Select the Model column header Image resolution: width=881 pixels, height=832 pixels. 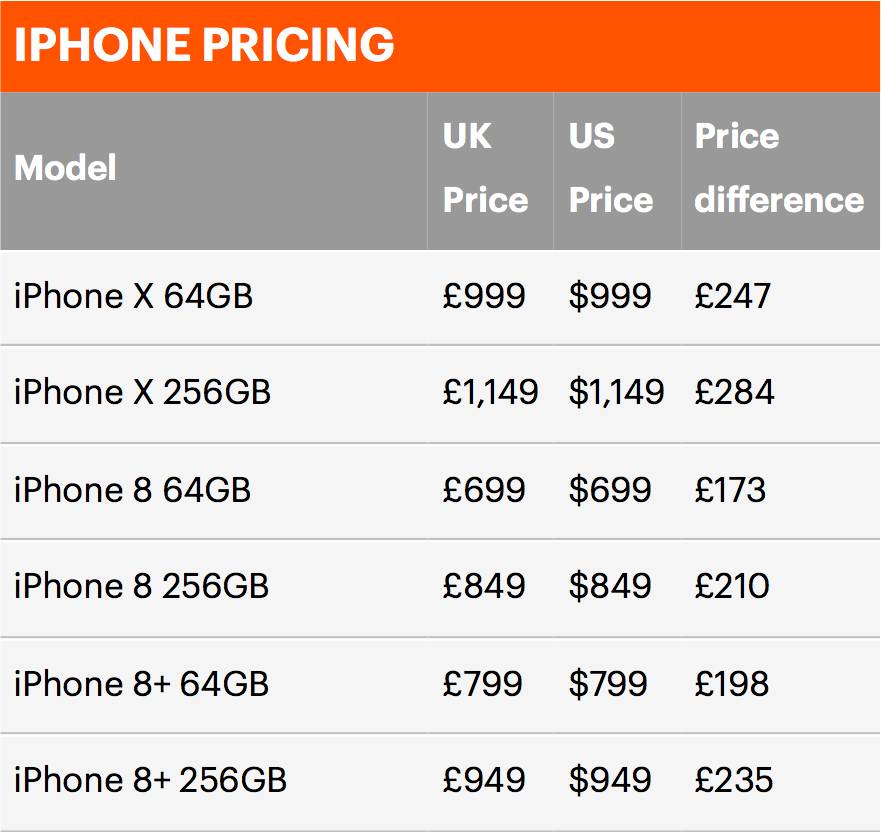[65, 168]
